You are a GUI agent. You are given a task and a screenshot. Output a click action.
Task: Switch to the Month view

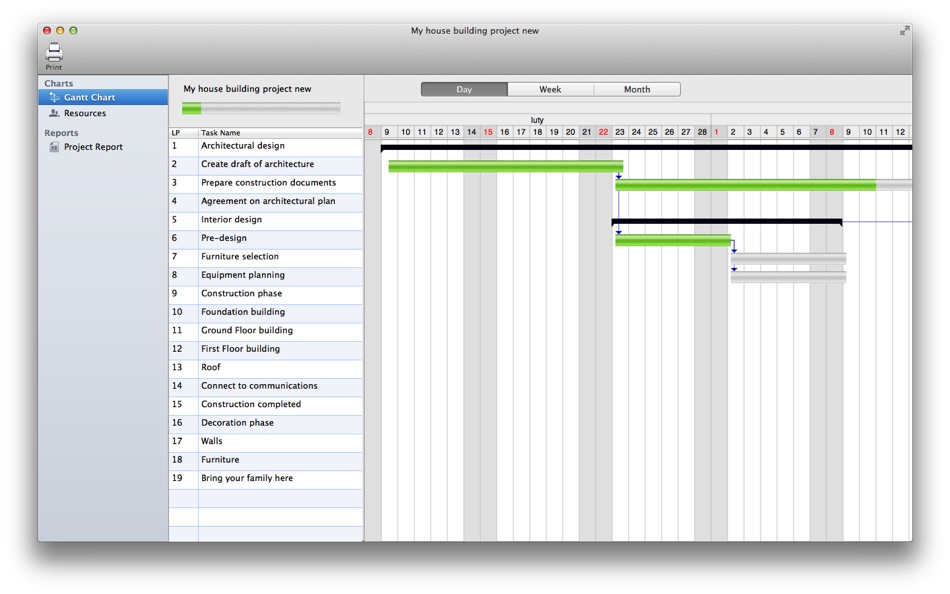637,89
